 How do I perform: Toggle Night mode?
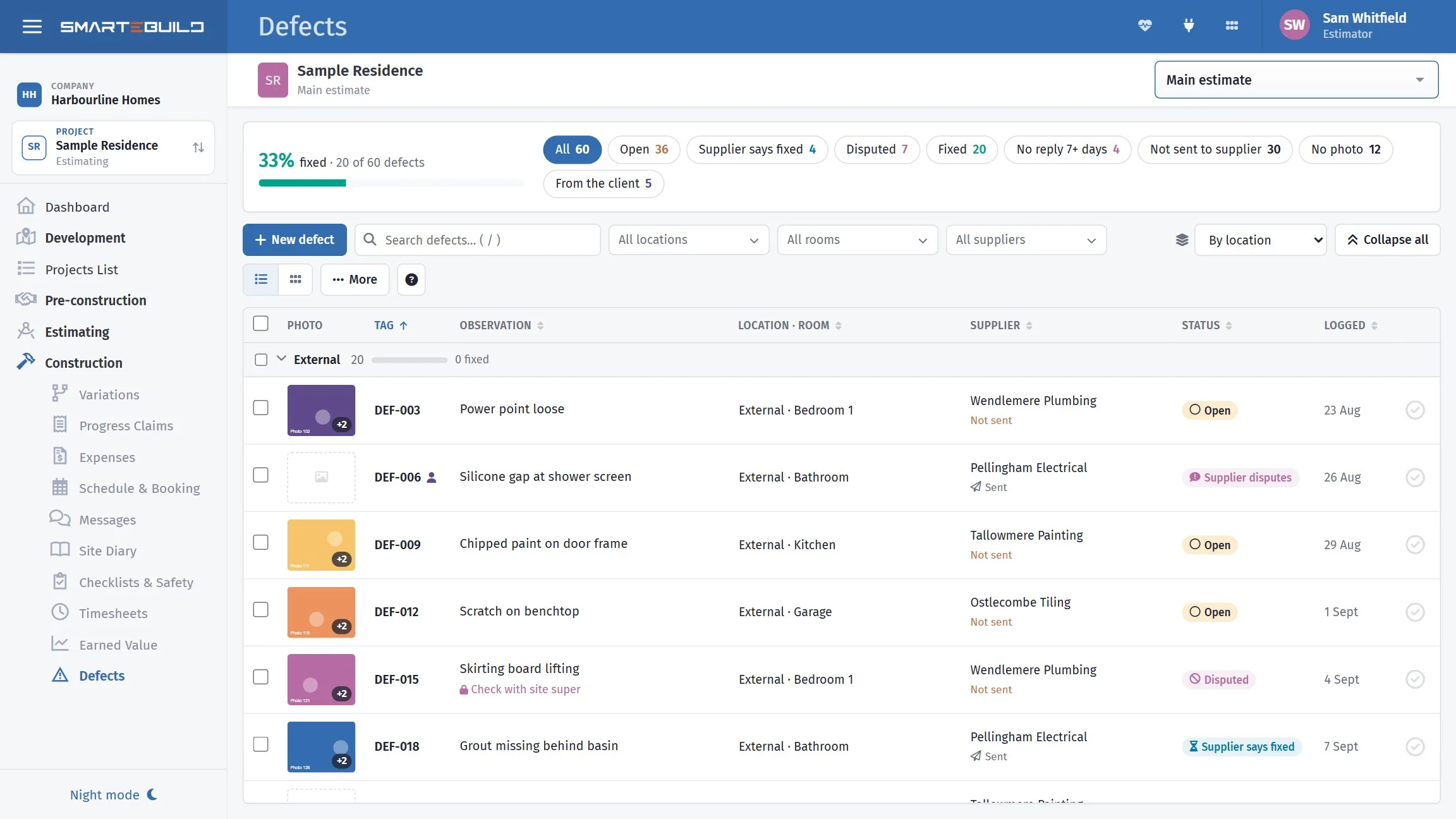click(x=114, y=794)
